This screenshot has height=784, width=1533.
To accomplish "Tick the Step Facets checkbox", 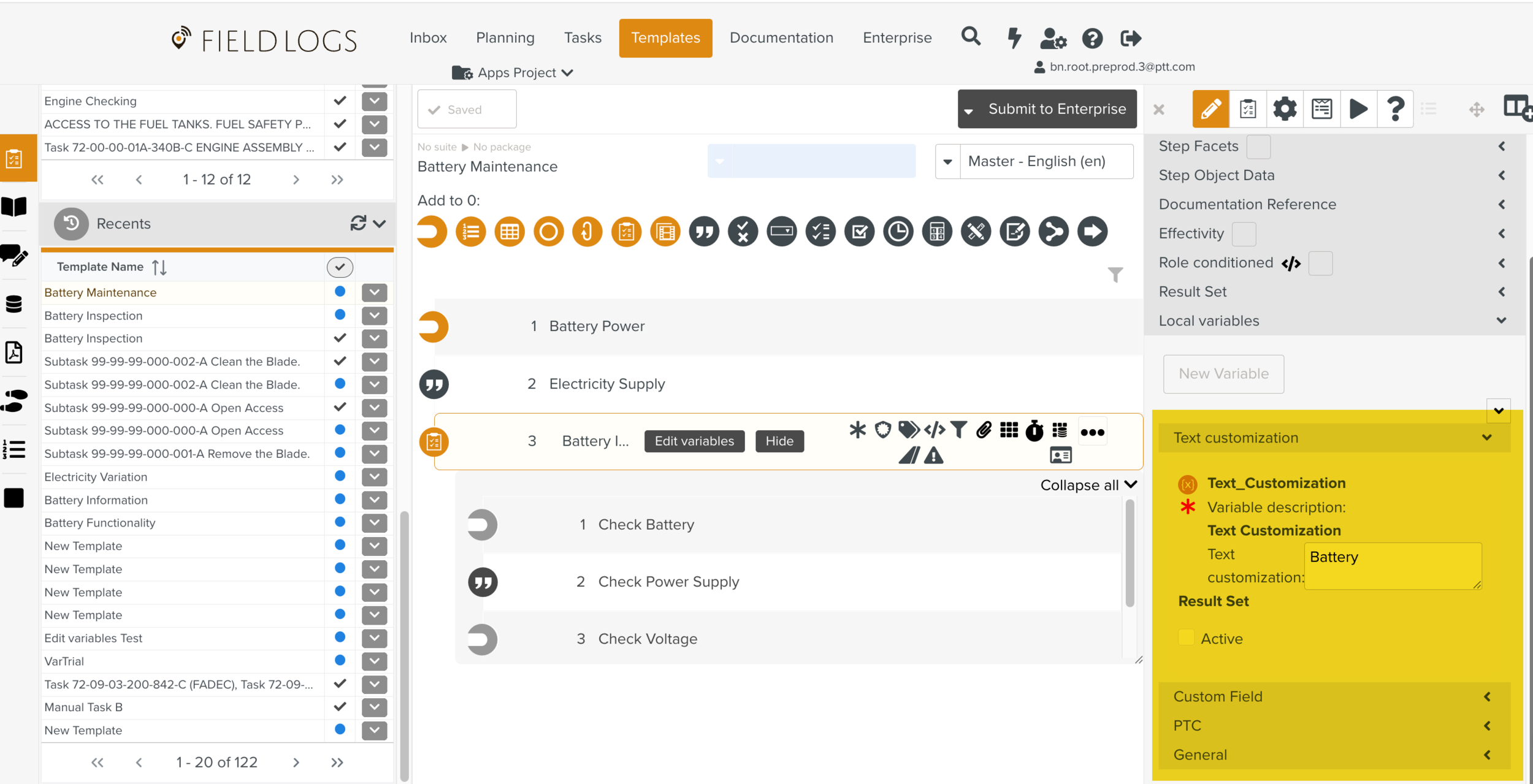I will pyautogui.click(x=1258, y=147).
